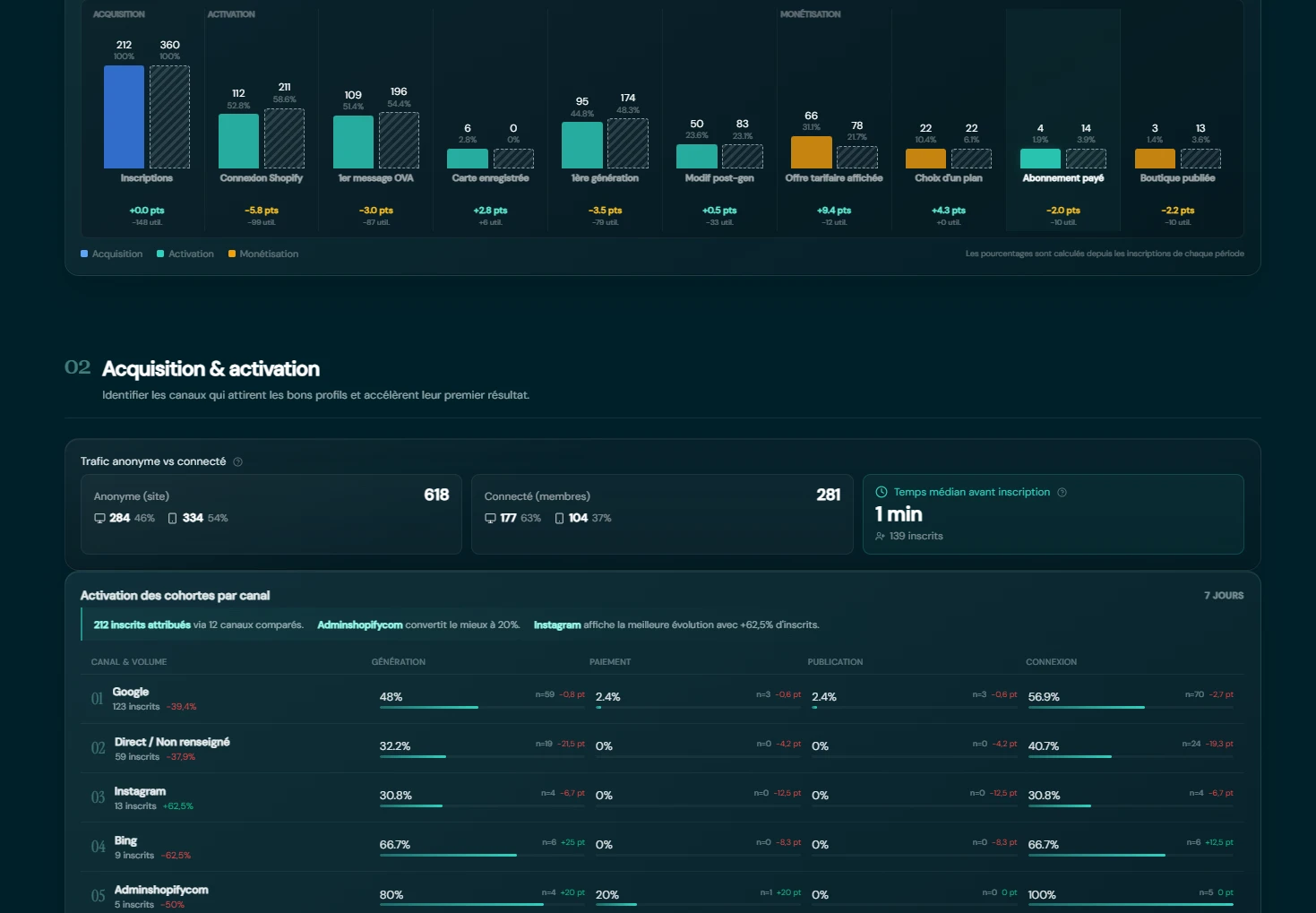The image size is (1316, 913).
Task: Click mobile icon next to 104 in Connecté
Action: (559, 519)
